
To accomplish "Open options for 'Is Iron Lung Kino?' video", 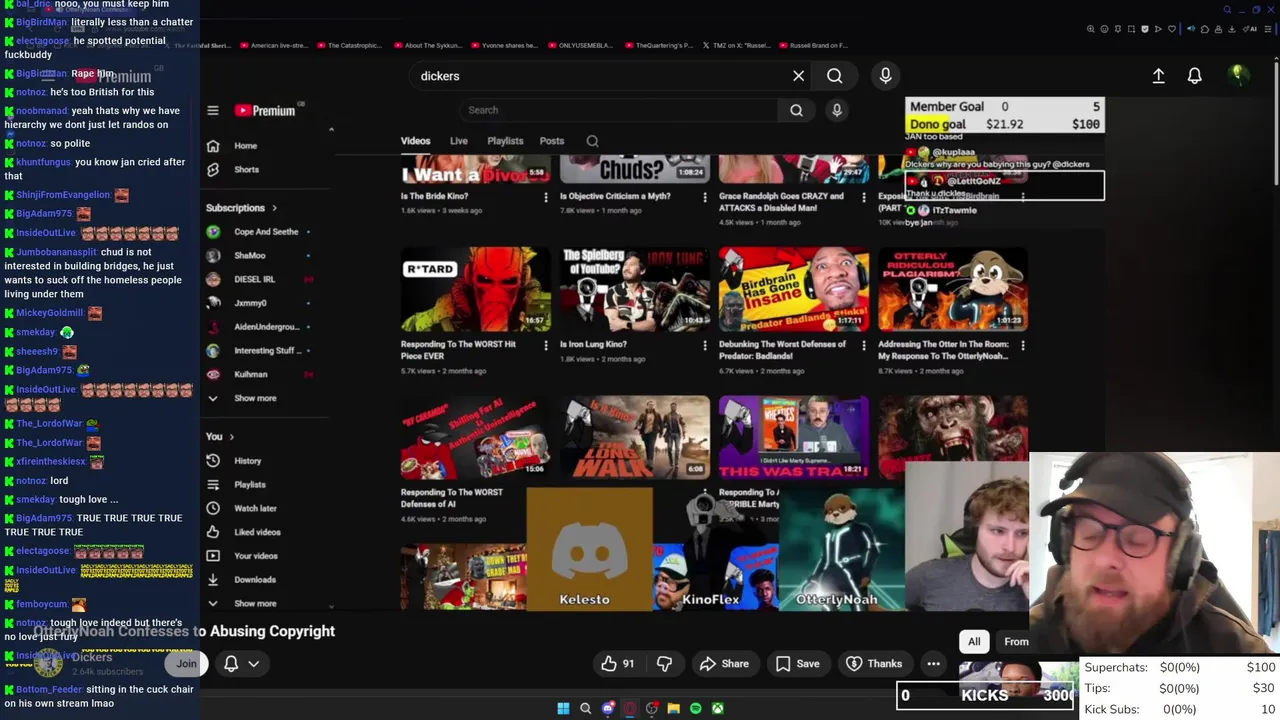I will point(705,346).
